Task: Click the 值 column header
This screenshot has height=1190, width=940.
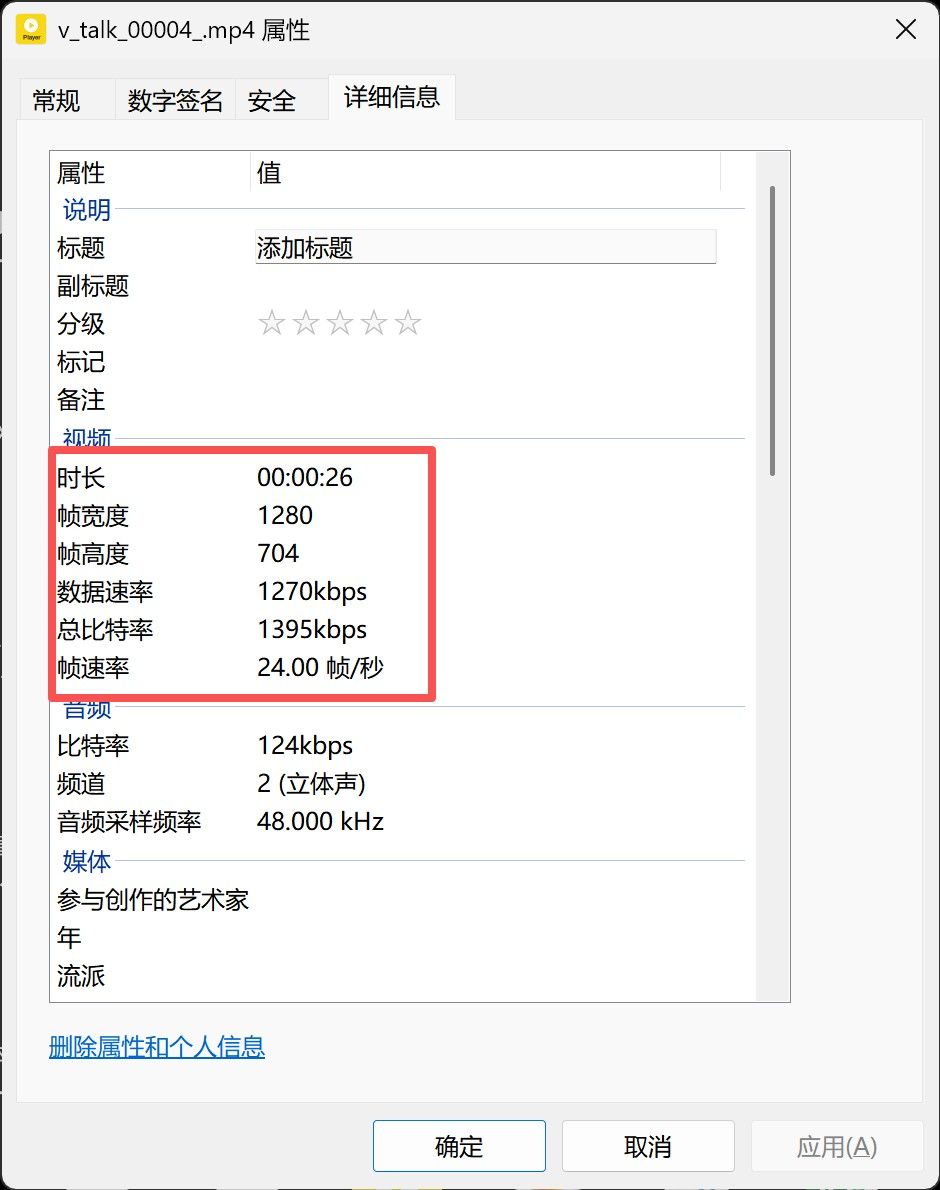Action: click(486, 172)
